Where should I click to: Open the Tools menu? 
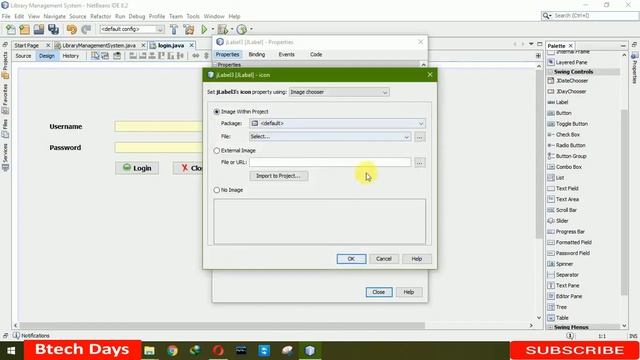pyautogui.click(x=193, y=16)
